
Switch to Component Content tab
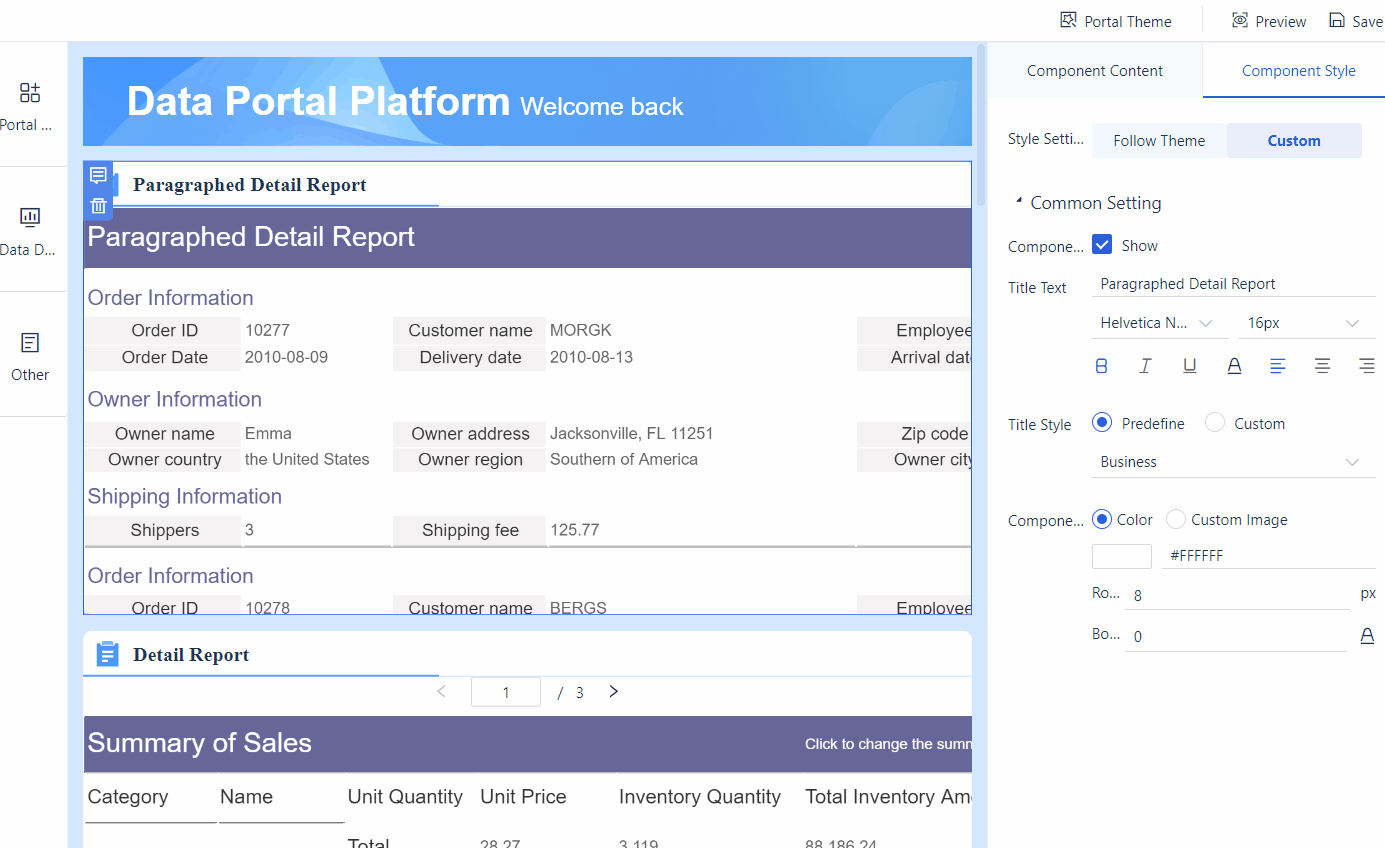pos(1095,71)
